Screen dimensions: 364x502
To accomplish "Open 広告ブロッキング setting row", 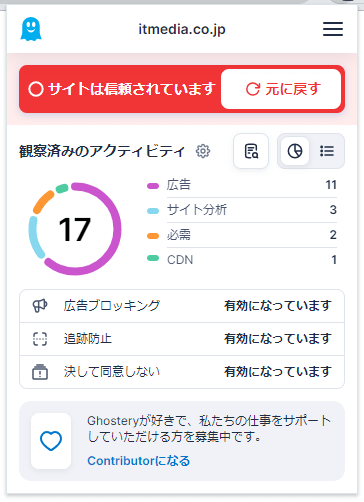I will coord(182,306).
